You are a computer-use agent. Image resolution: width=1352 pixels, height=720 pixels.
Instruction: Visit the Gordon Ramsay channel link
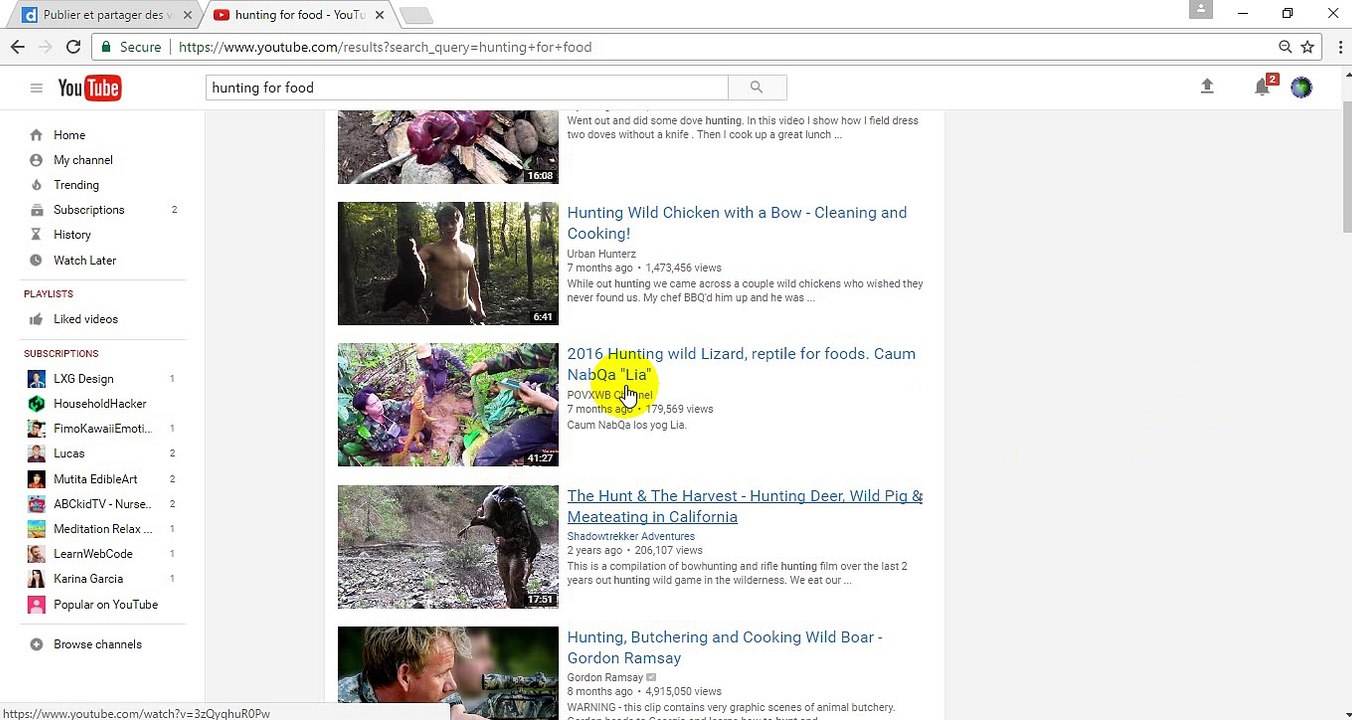click(x=605, y=677)
